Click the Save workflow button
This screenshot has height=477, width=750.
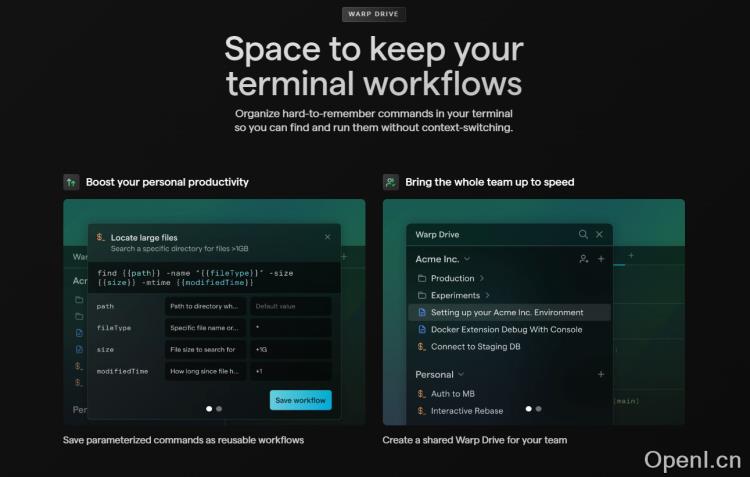pos(300,400)
